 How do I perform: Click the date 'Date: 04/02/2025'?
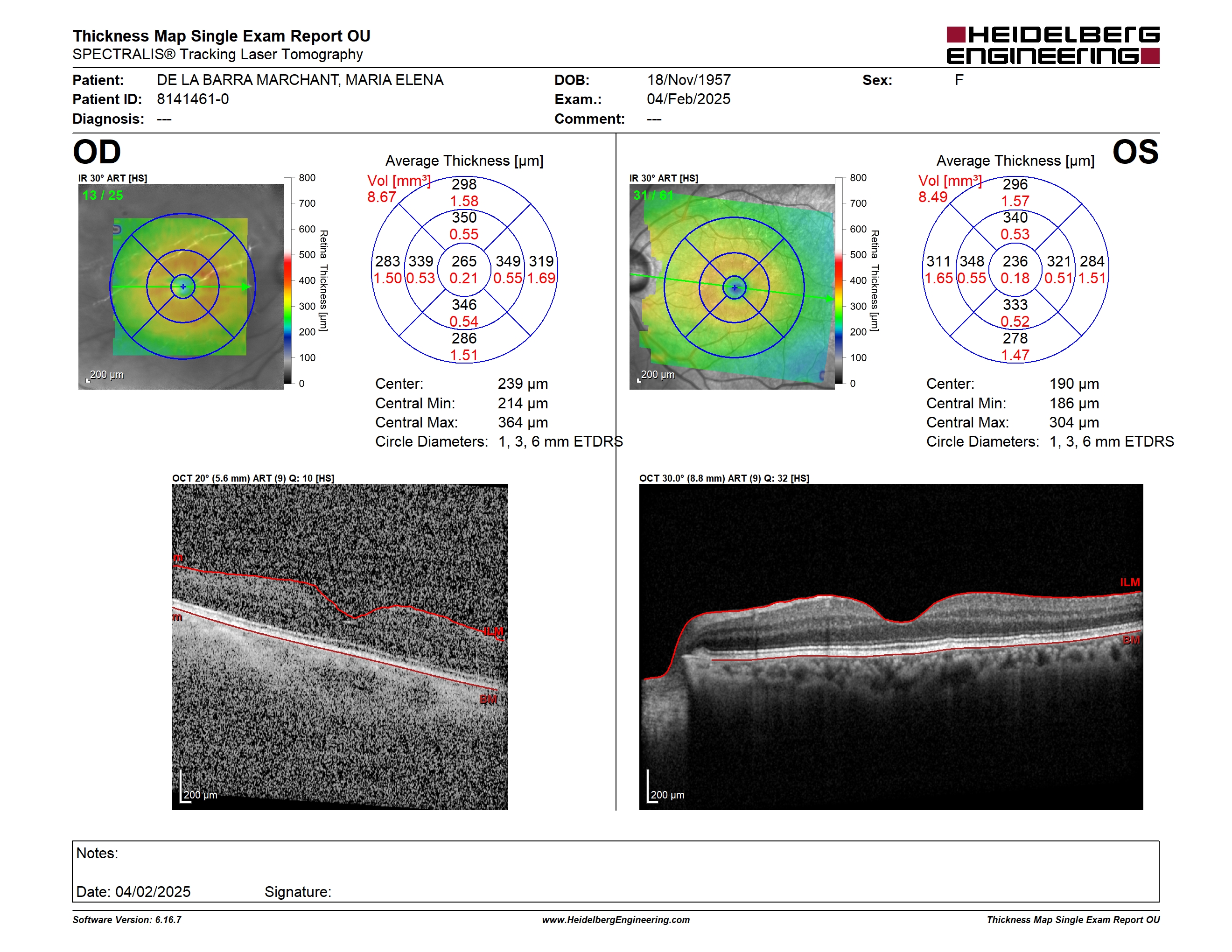point(133,892)
